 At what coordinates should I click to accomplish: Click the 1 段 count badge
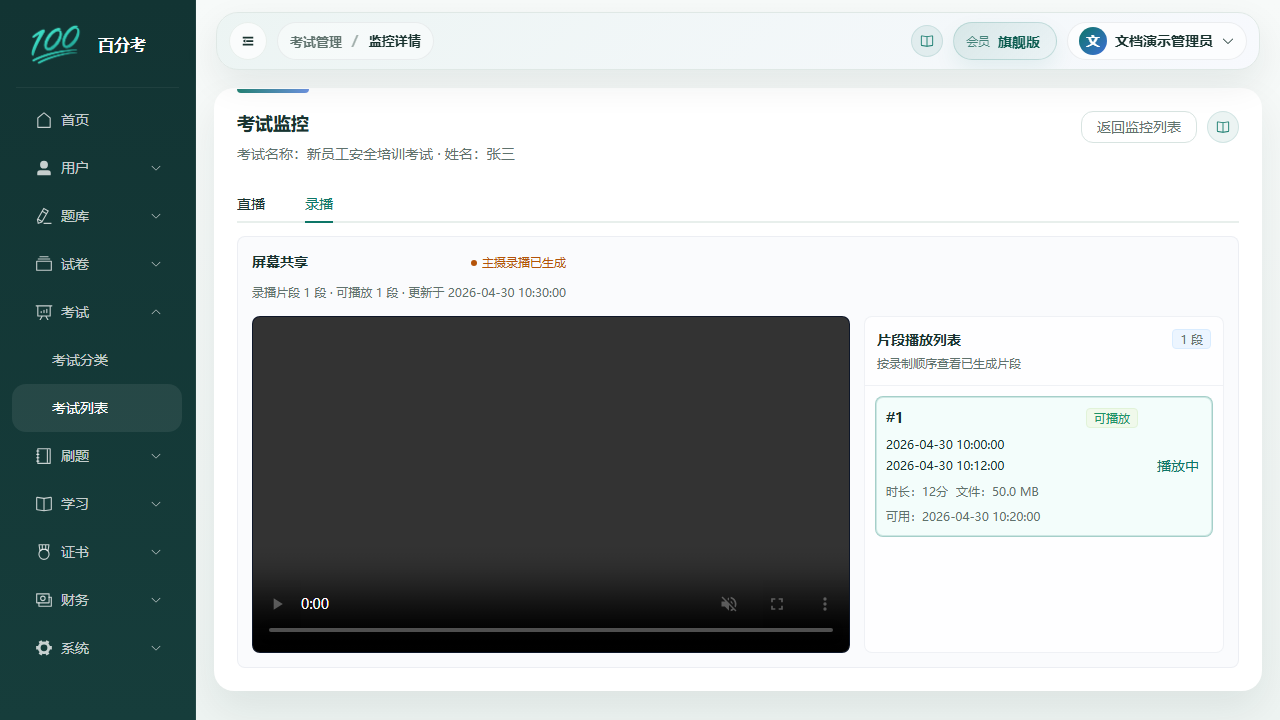[1191, 340]
